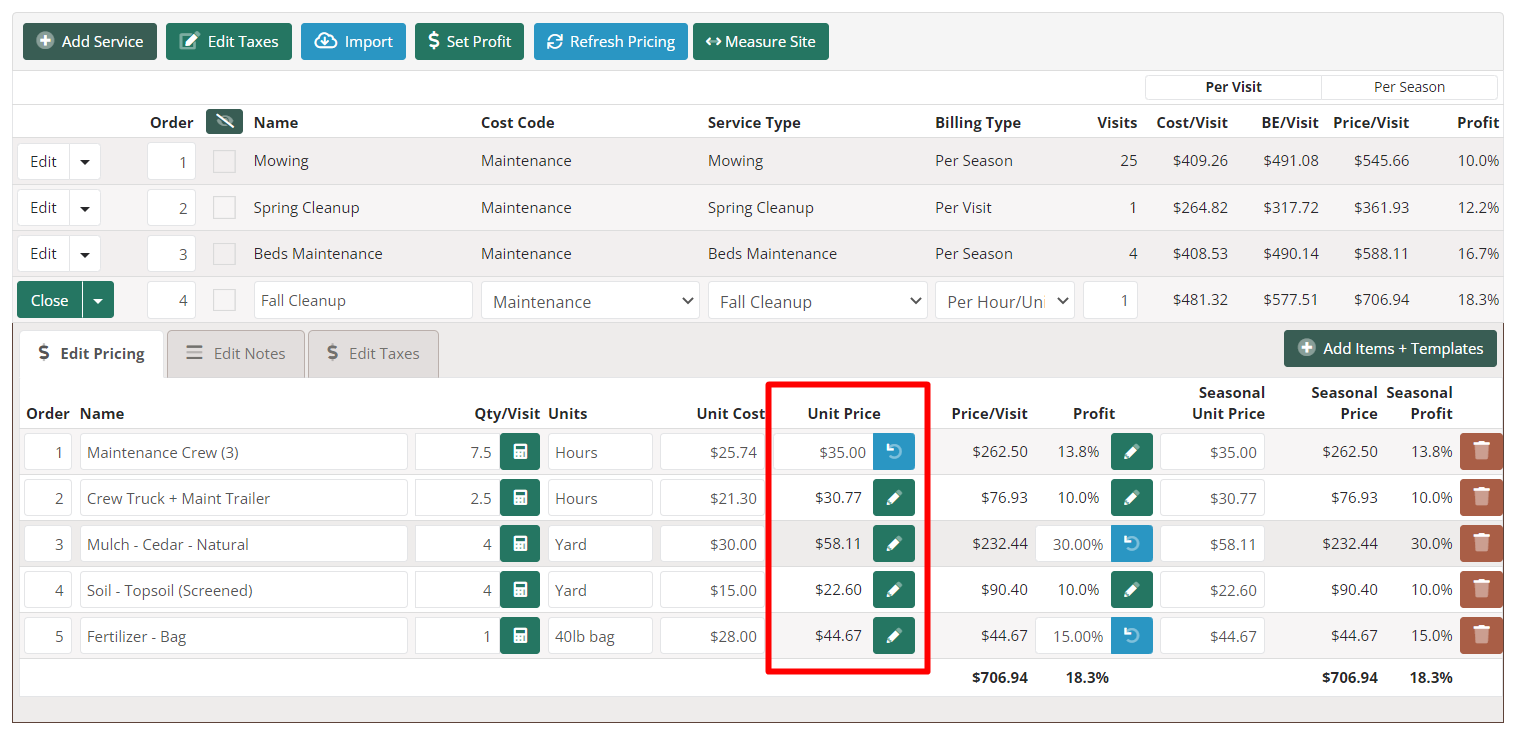Check the Fall Cleanup service checkbox

coord(224,300)
